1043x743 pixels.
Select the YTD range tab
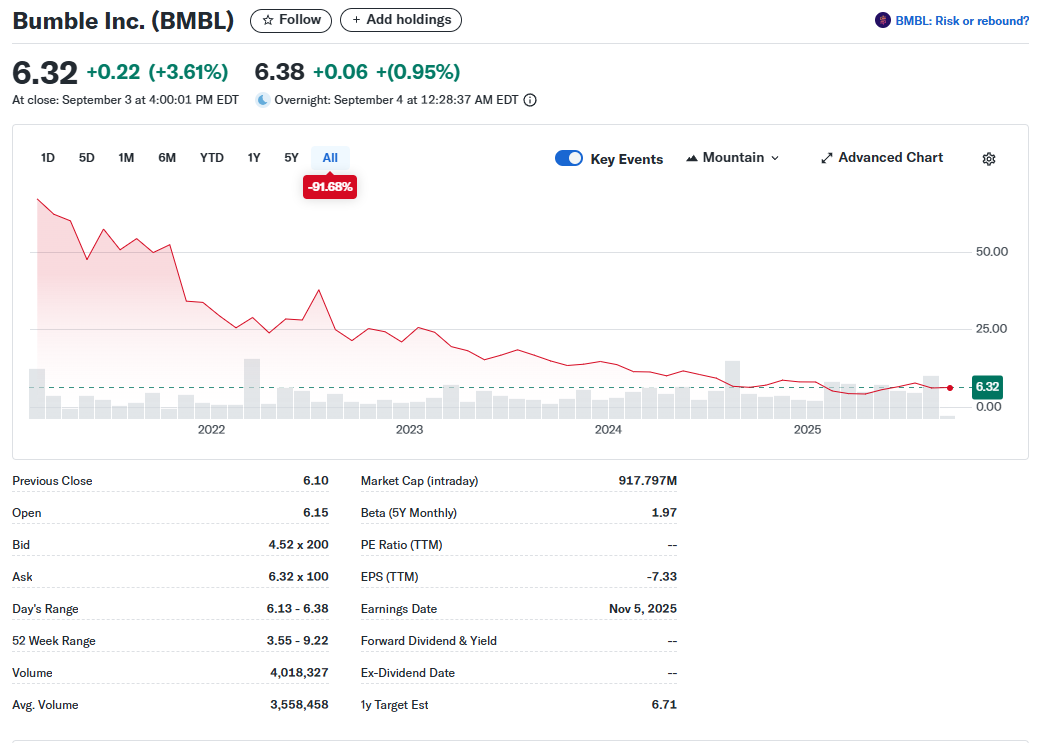(x=212, y=158)
